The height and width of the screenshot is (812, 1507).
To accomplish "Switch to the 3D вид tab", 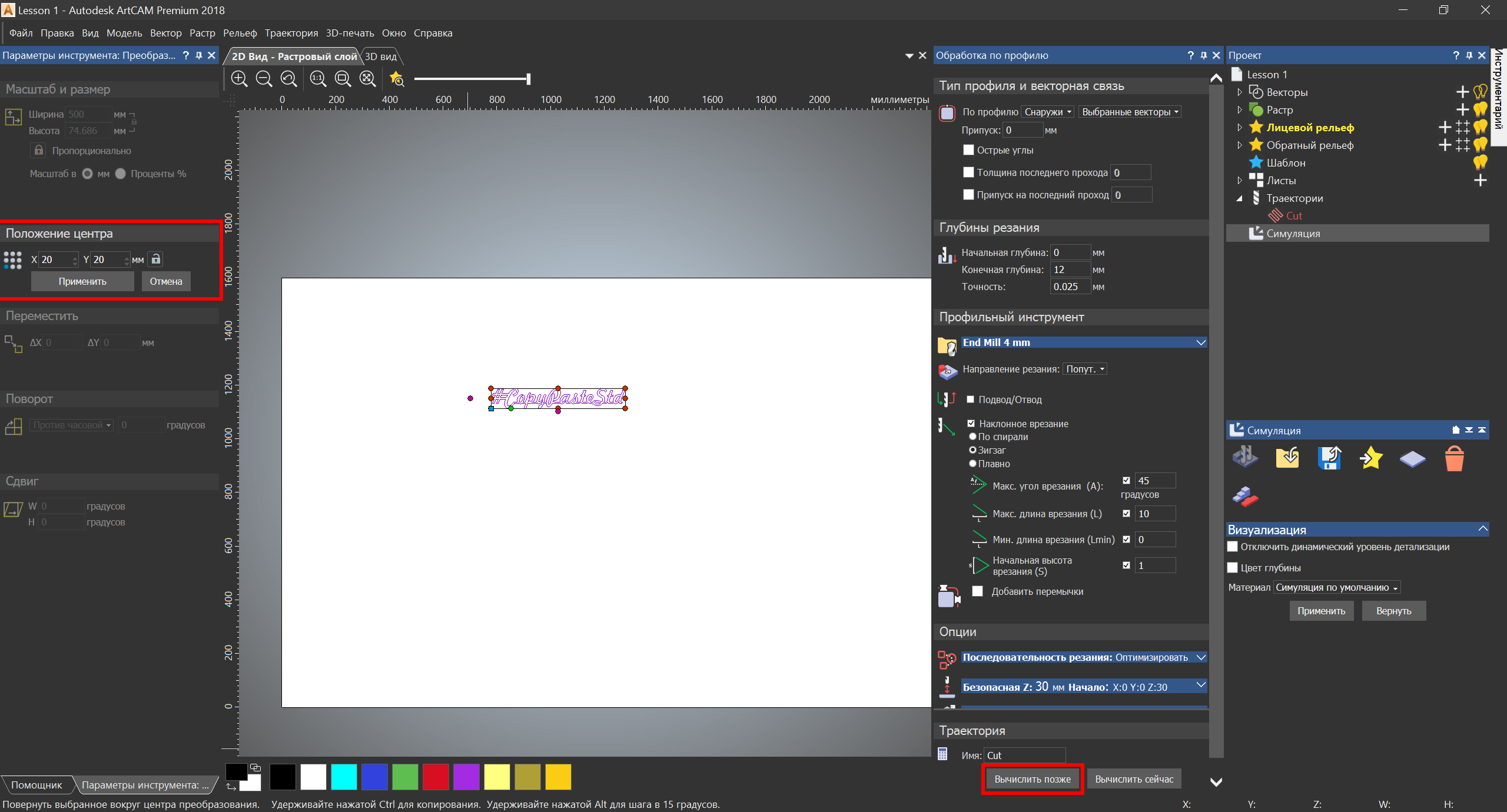I will pyautogui.click(x=381, y=56).
